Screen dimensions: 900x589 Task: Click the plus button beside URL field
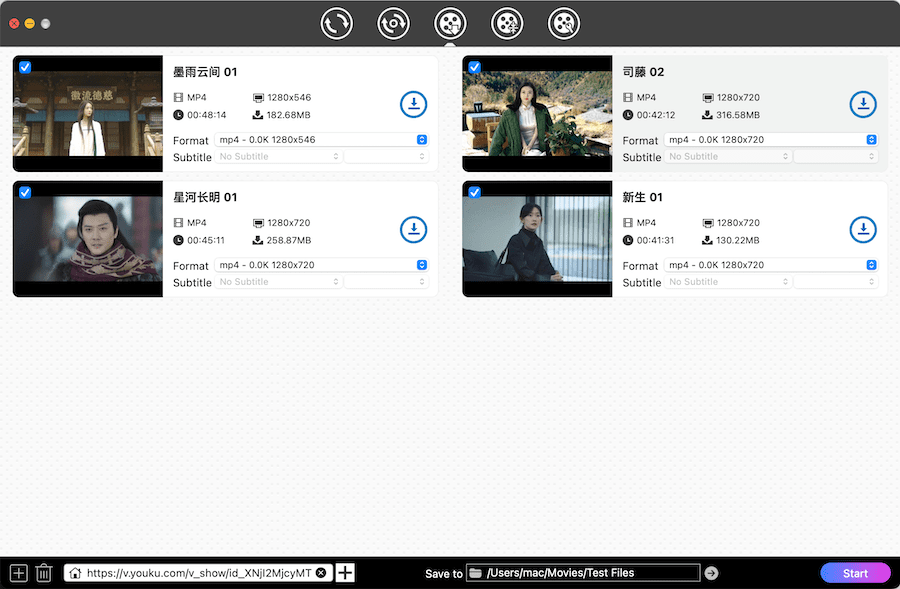(345, 573)
